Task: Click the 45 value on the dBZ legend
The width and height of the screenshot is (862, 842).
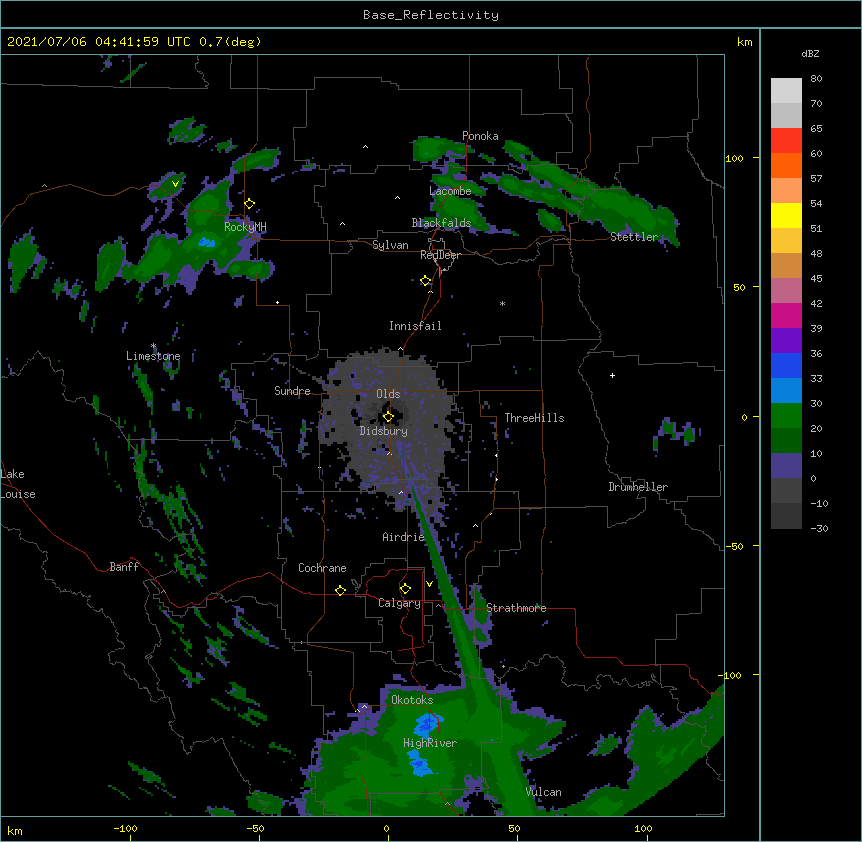Action: click(816, 279)
